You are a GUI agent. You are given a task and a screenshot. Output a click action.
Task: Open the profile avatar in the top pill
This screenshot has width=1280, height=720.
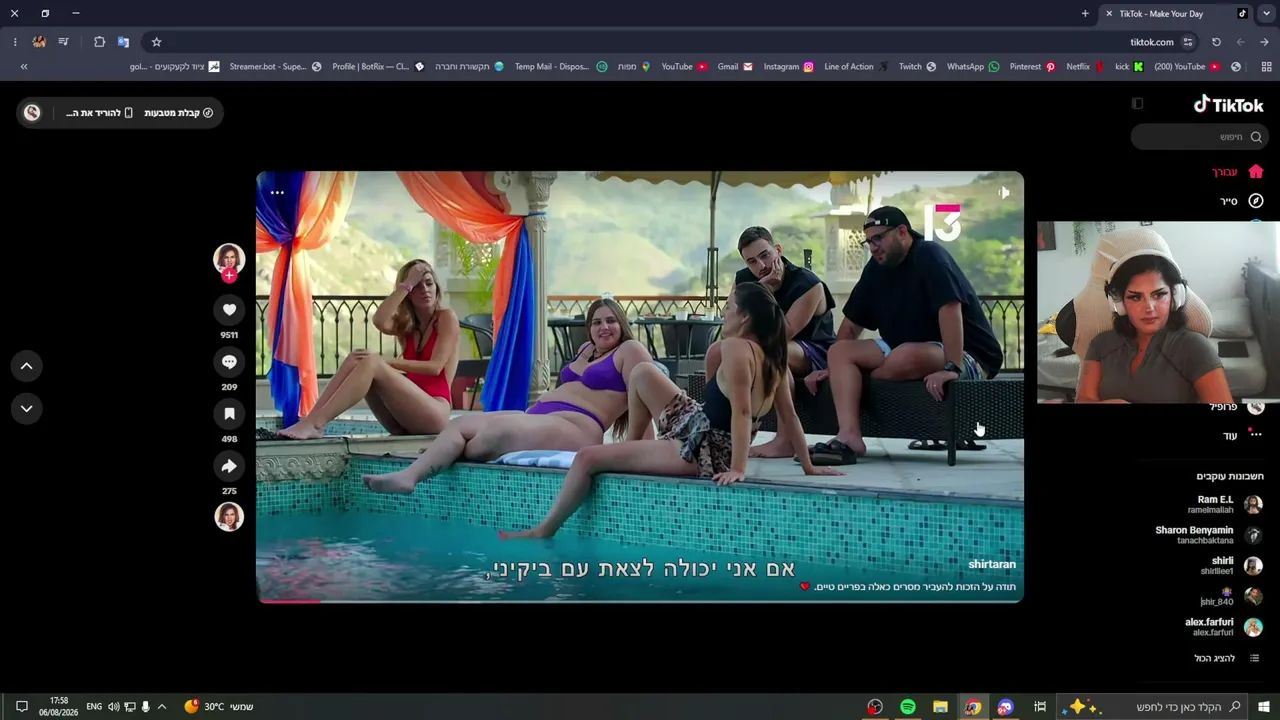coord(32,113)
